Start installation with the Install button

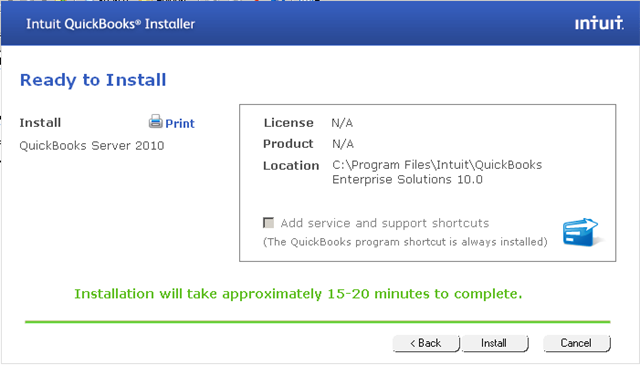pos(494,343)
